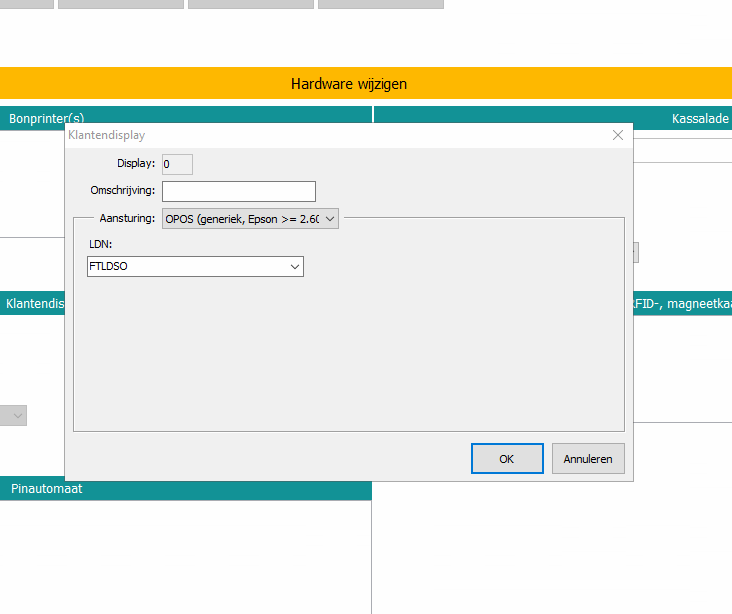Open the gray dropdown left of dialog

click(14, 415)
